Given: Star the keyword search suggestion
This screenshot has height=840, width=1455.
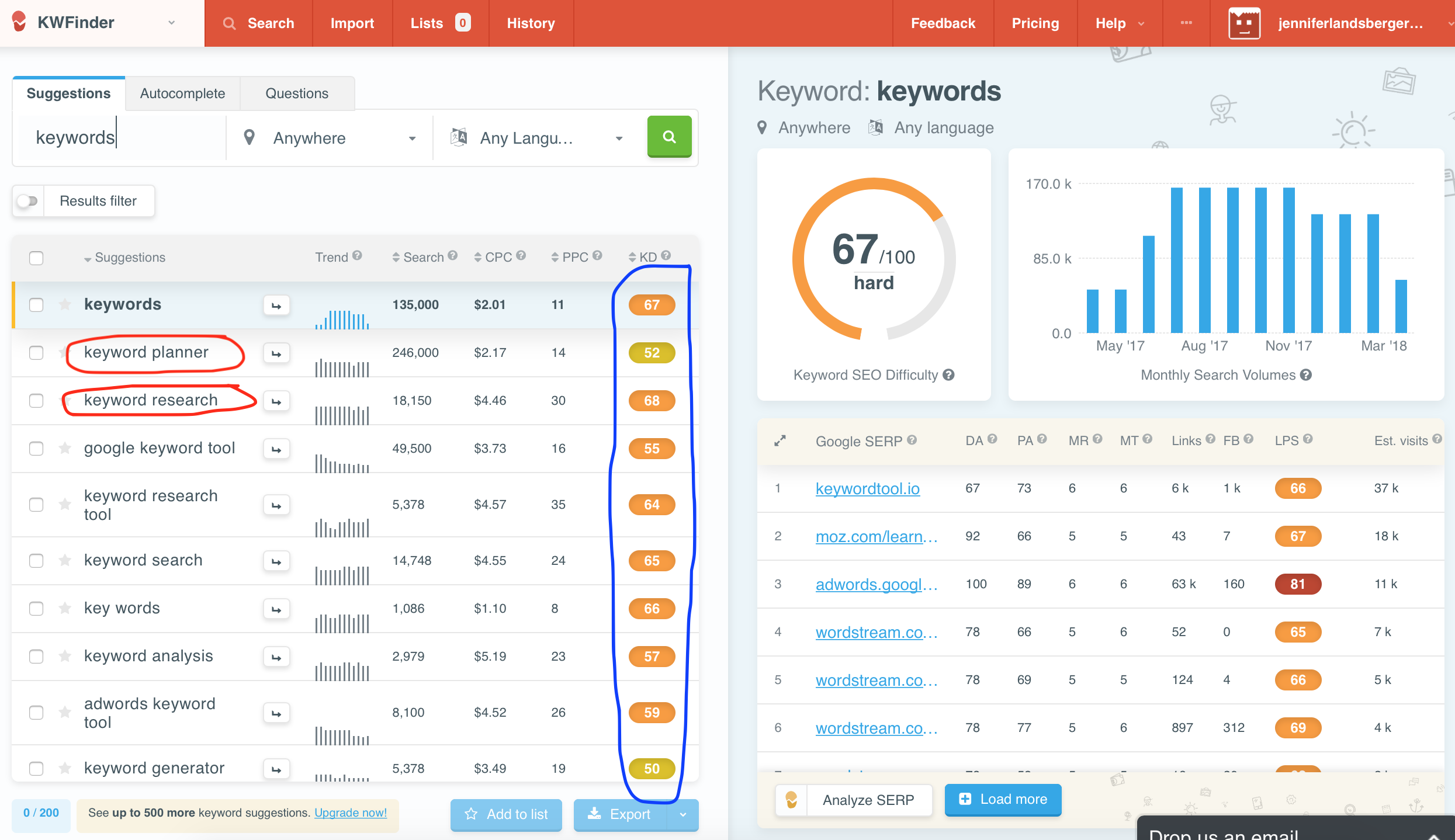Looking at the screenshot, I should point(65,560).
